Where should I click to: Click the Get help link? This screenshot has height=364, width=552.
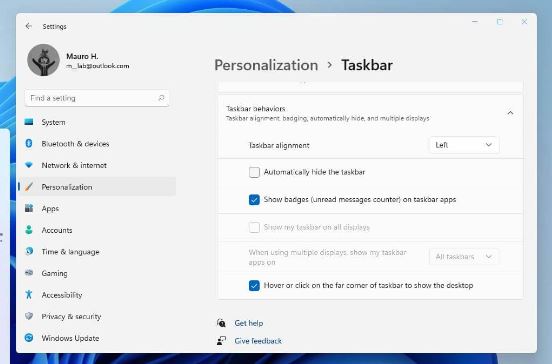(249, 323)
